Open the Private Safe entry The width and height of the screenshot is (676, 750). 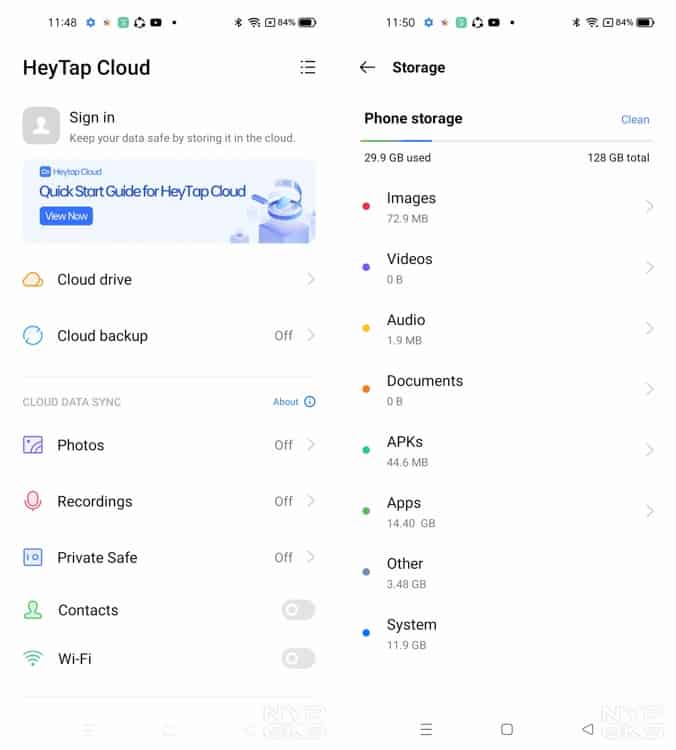pos(169,557)
